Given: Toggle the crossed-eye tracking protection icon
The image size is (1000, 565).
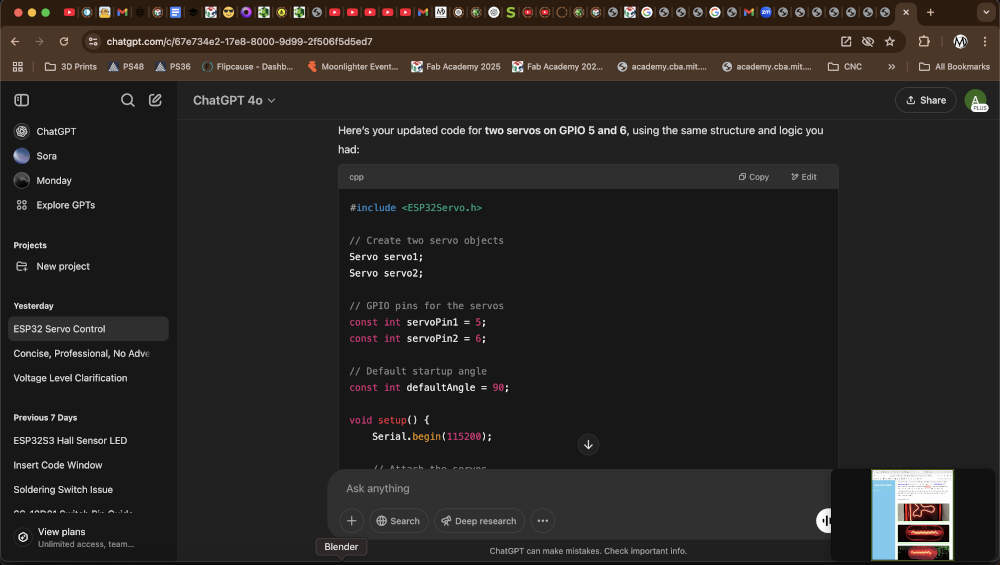Looking at the screenshot, I should pyautogui.click(x=867, y=41).
